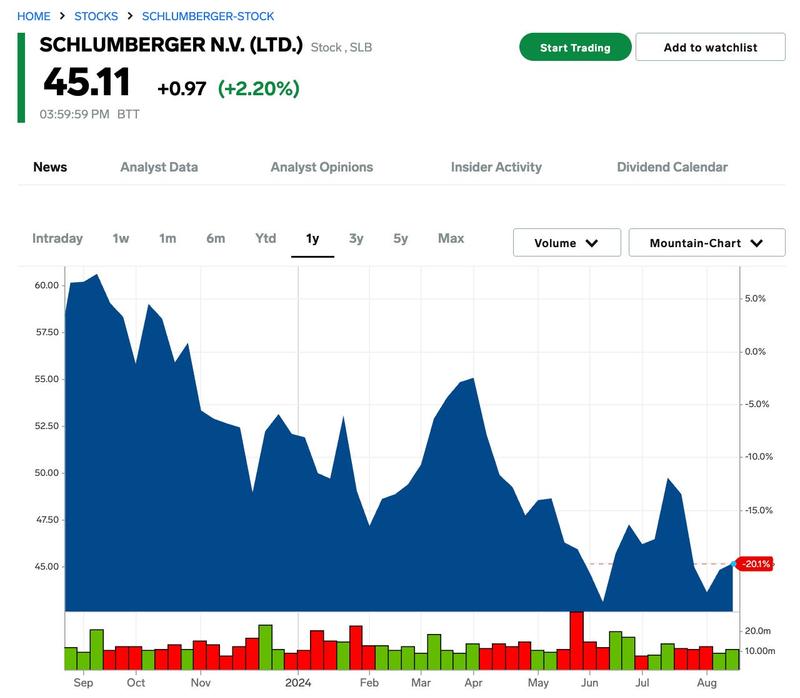Open the Volume dropdown
Image resolution: width=800 pixels, height=698 pixels.
[567, 243]
